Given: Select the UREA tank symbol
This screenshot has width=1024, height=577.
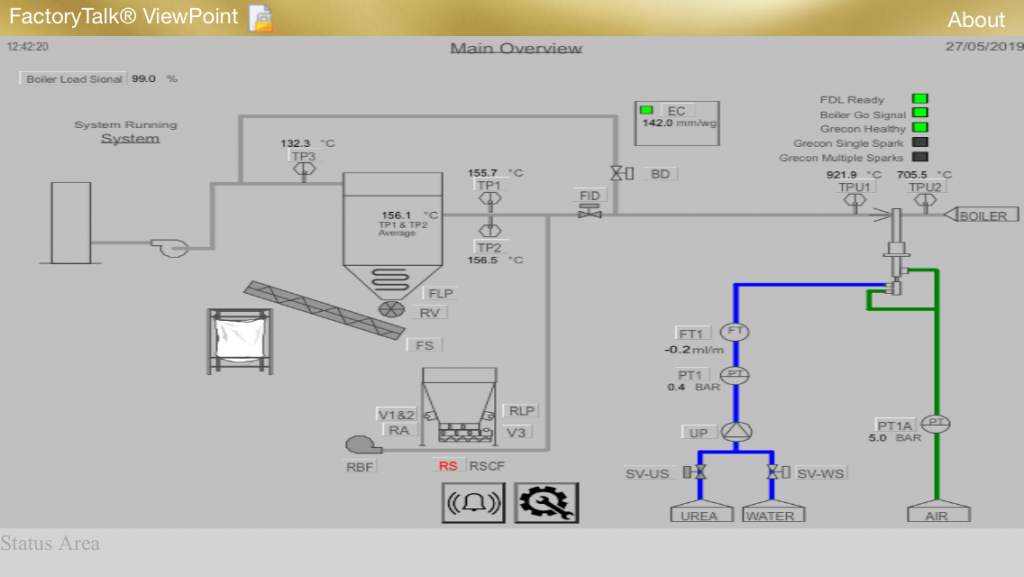Looking at the screenshot, I should 701,511.
